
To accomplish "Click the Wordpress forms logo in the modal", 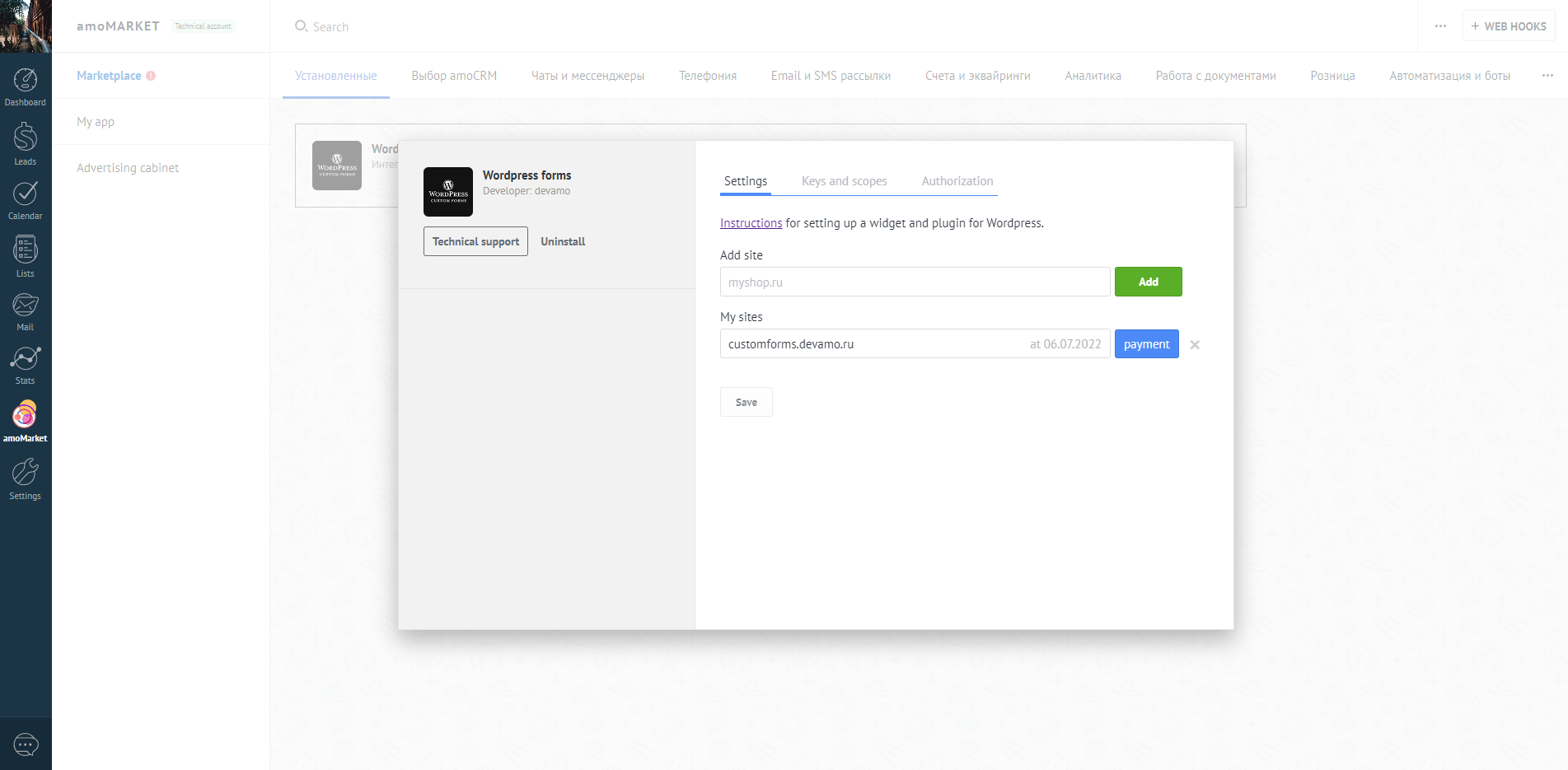I will (x=448, y=192).
